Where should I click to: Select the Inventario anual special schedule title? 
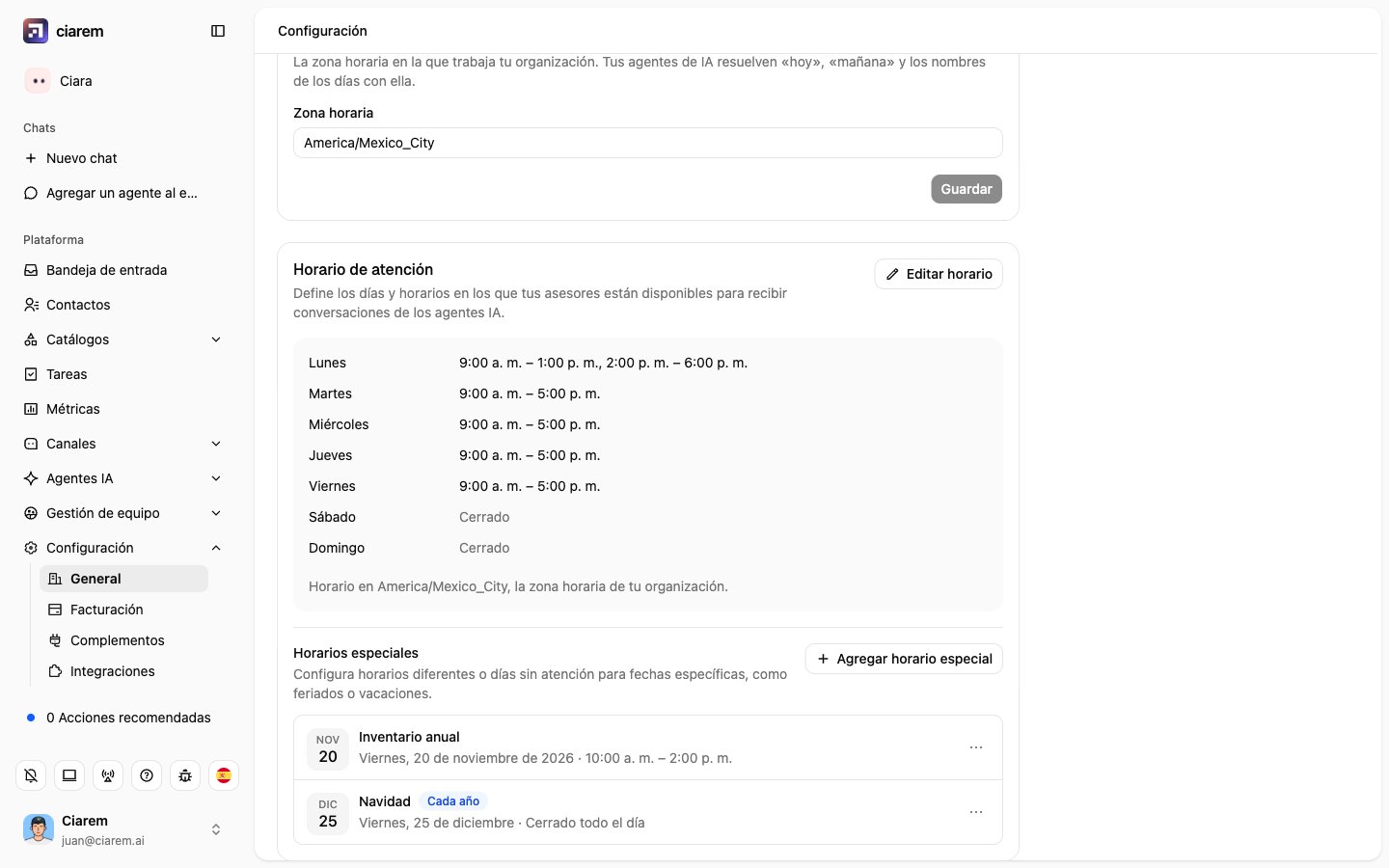click(409, 737)
